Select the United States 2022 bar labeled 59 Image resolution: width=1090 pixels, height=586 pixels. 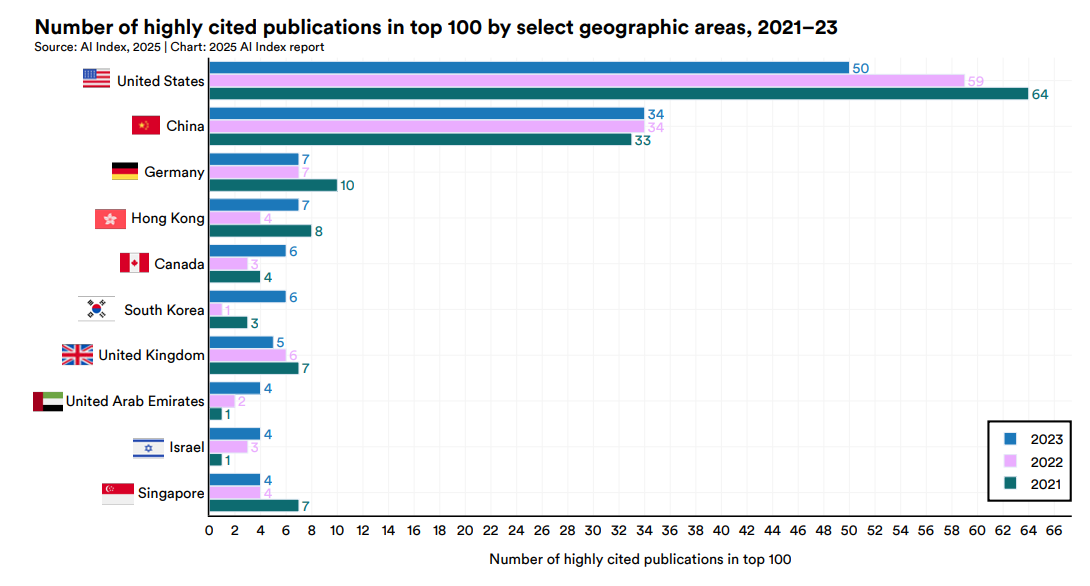click(x=586, y=81)
